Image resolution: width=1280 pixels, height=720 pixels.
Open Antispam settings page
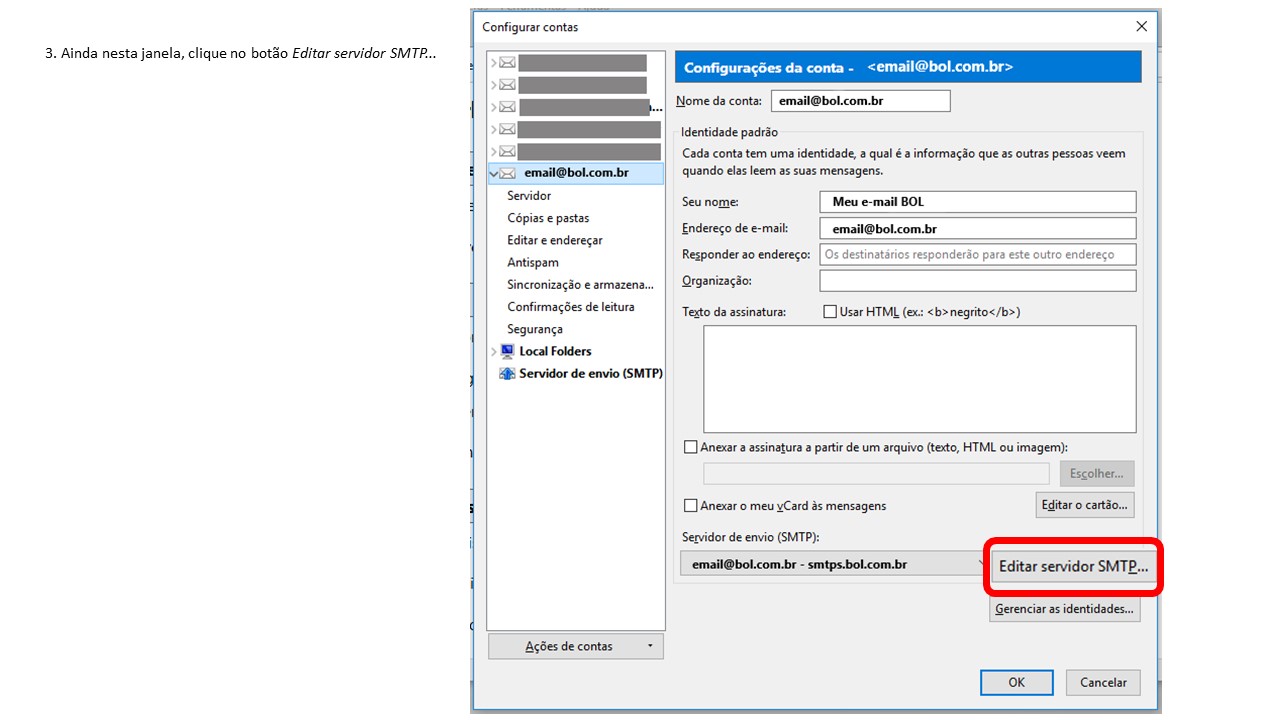point(533,262)
